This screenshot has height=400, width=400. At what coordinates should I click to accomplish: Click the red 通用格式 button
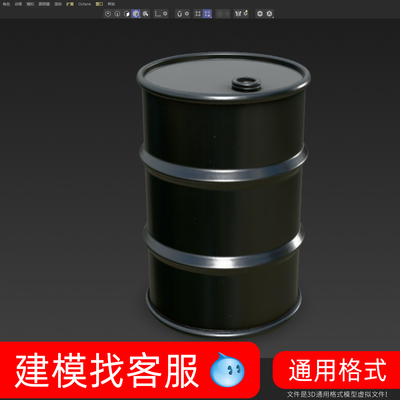(x=337, y=370)
